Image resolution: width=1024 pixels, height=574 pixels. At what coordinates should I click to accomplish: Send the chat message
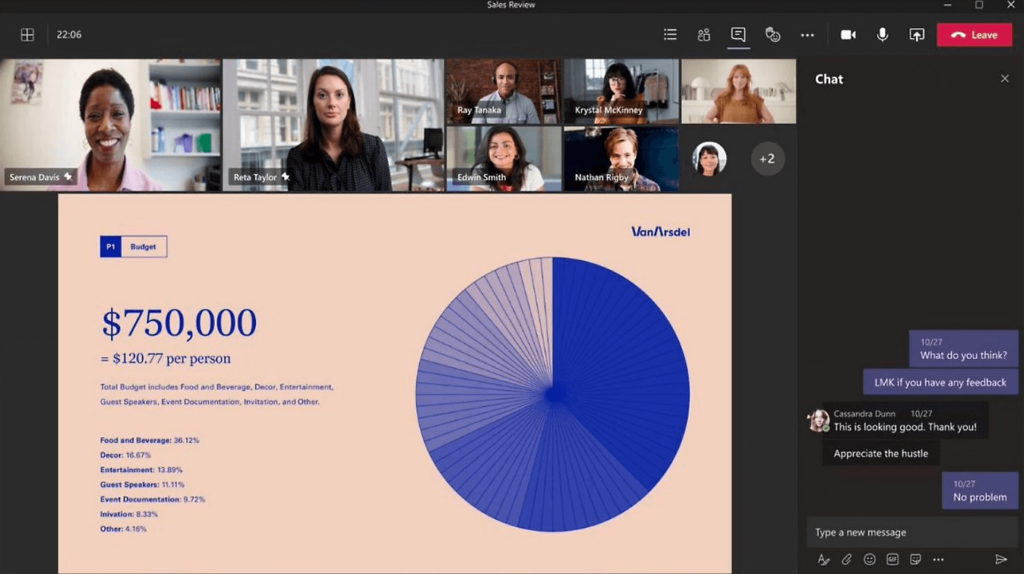[1000, 560]
